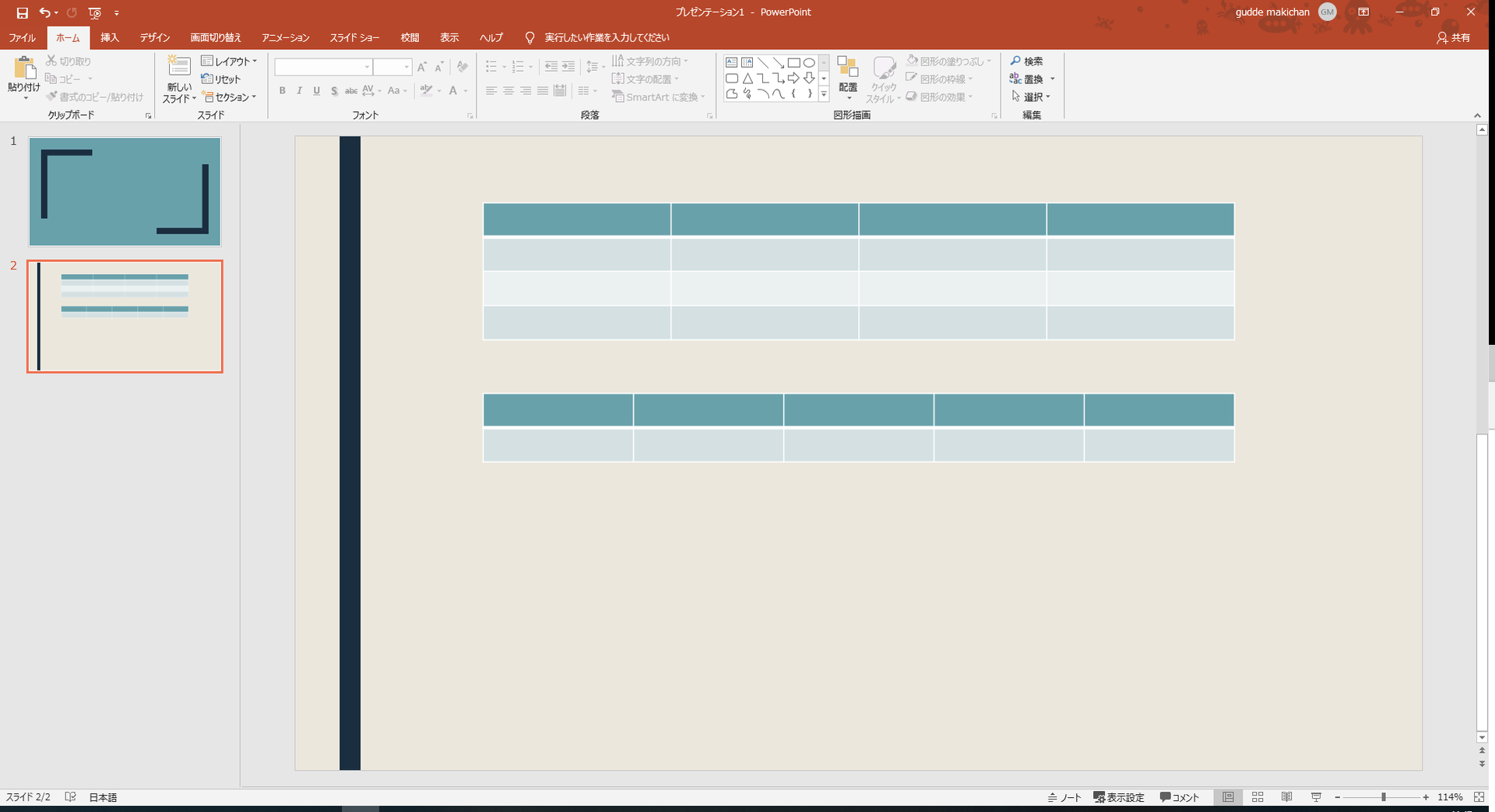Click the Share (共有) button
The height and width of the screenshot is (812, 1495).
(1454, 37)
